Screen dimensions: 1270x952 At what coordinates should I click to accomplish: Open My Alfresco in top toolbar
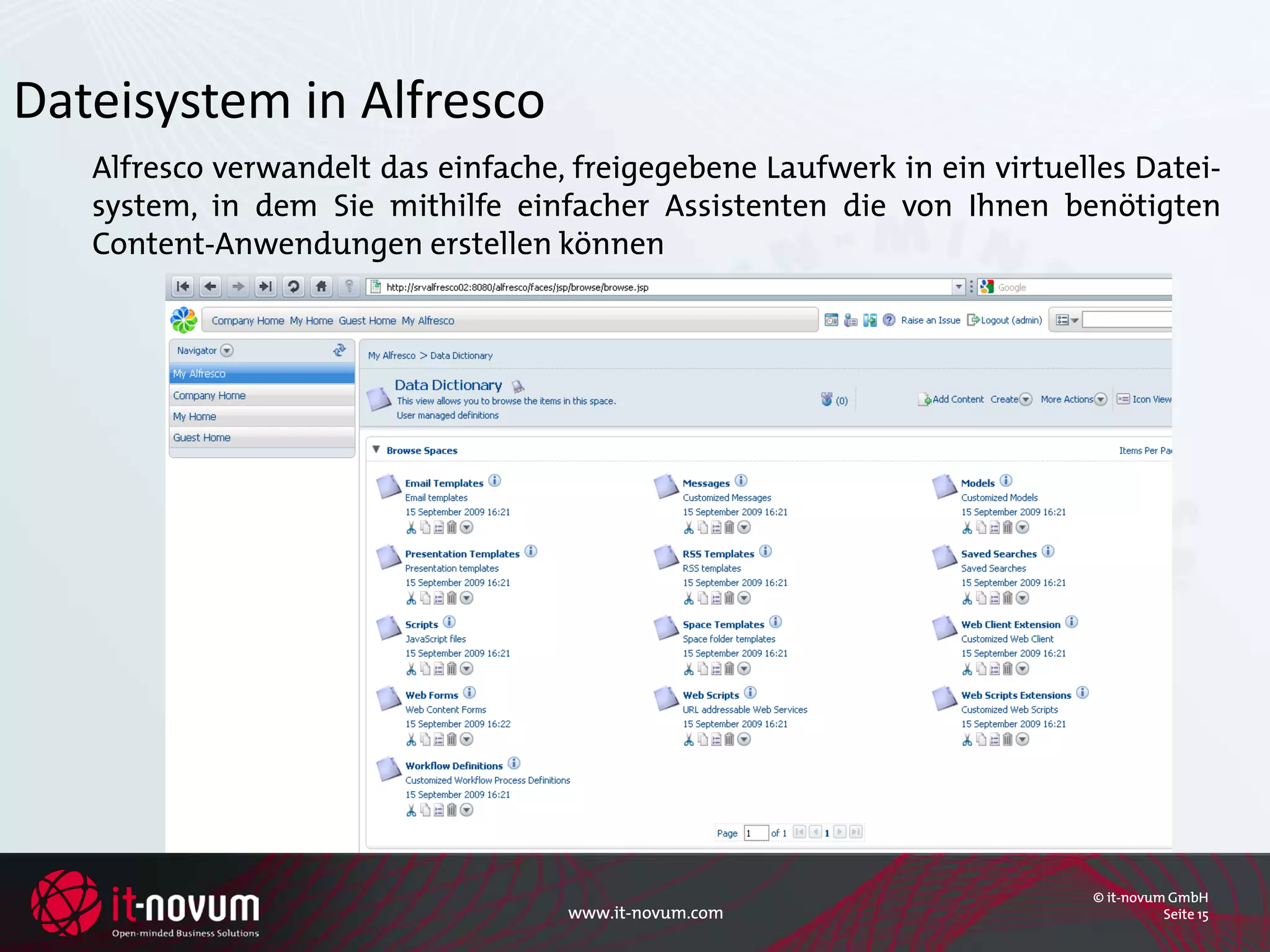click(428, 320)
